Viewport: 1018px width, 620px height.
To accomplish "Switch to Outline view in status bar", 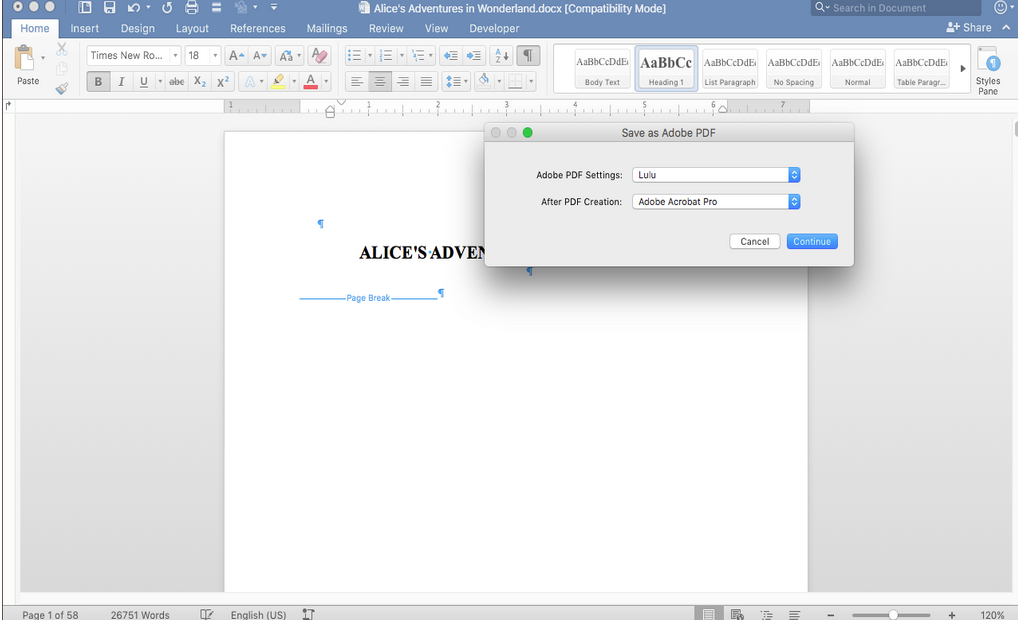I will click(767, 614).
